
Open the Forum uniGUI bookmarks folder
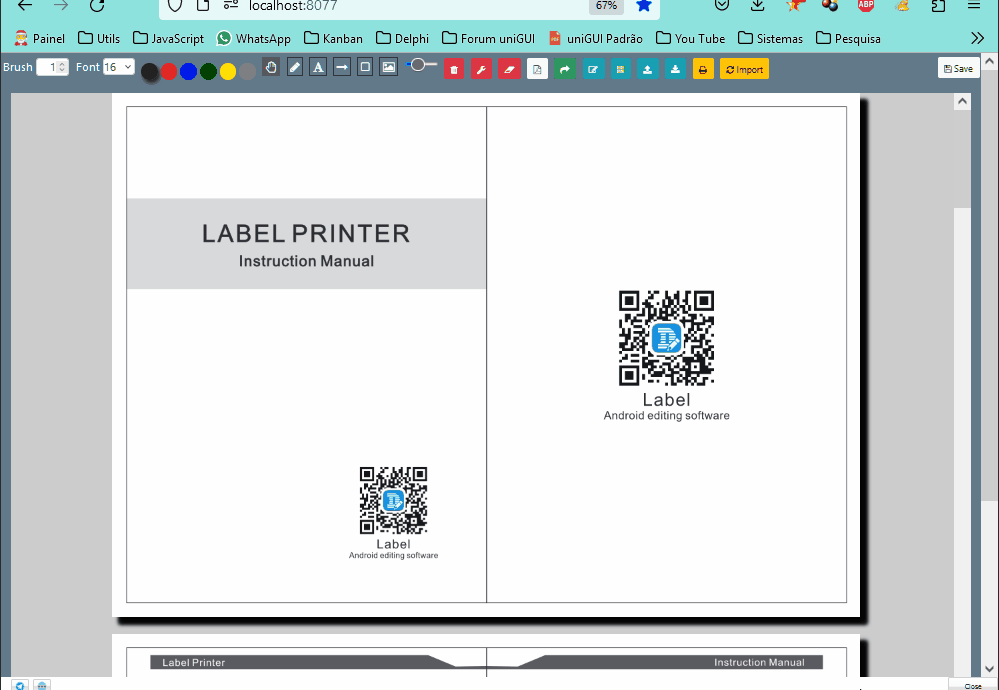(488, 38)
